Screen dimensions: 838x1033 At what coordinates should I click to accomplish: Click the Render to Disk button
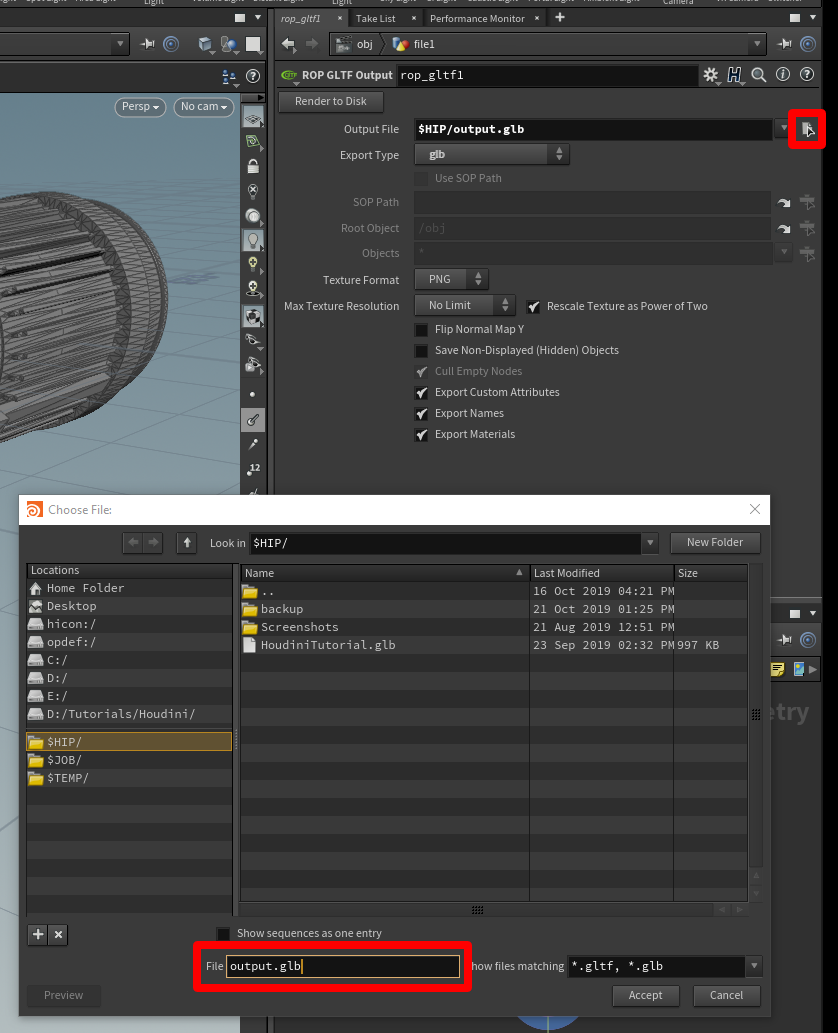(x=330, y=101)
